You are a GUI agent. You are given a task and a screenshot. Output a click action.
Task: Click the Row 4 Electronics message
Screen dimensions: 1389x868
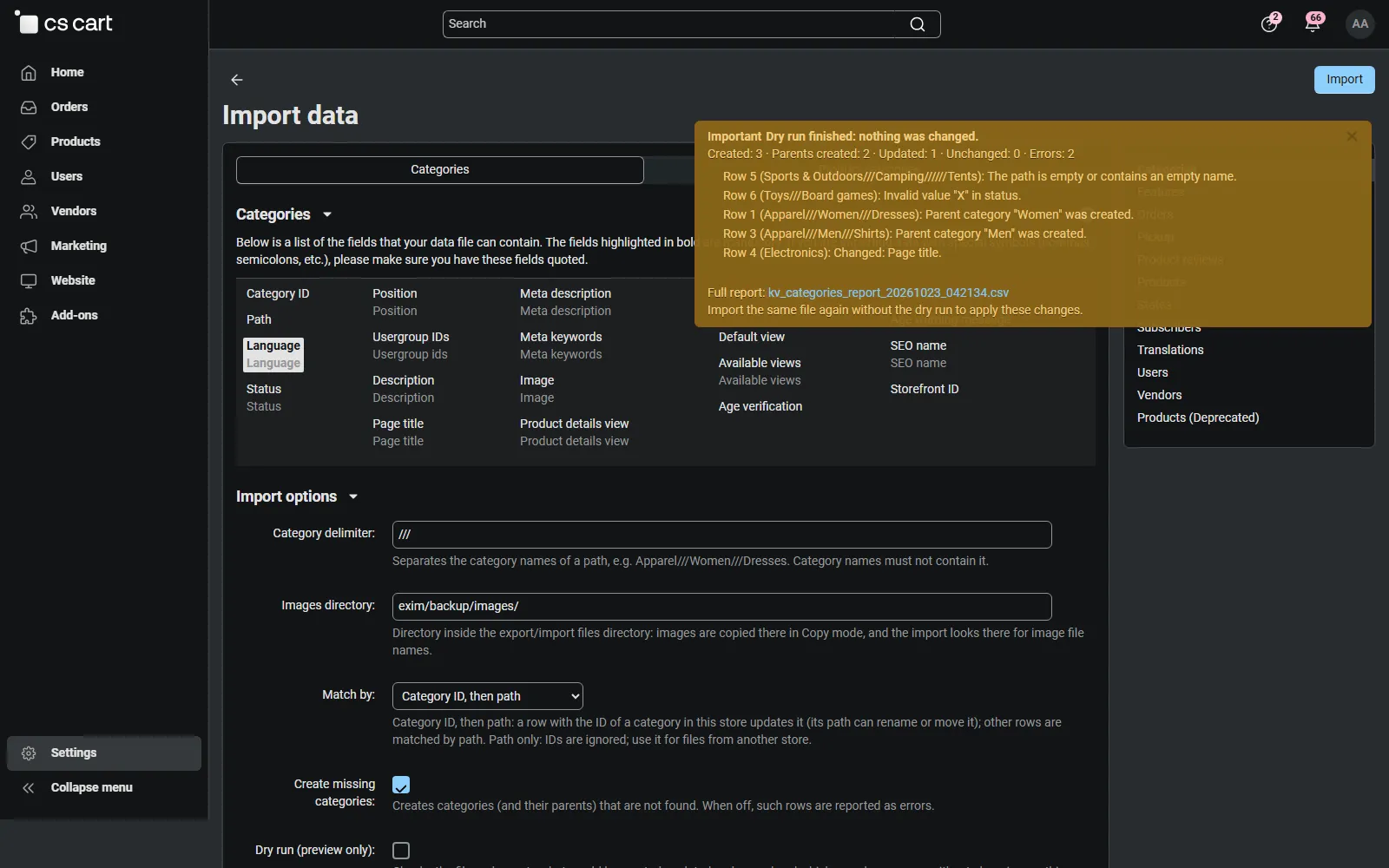point(832,253)
